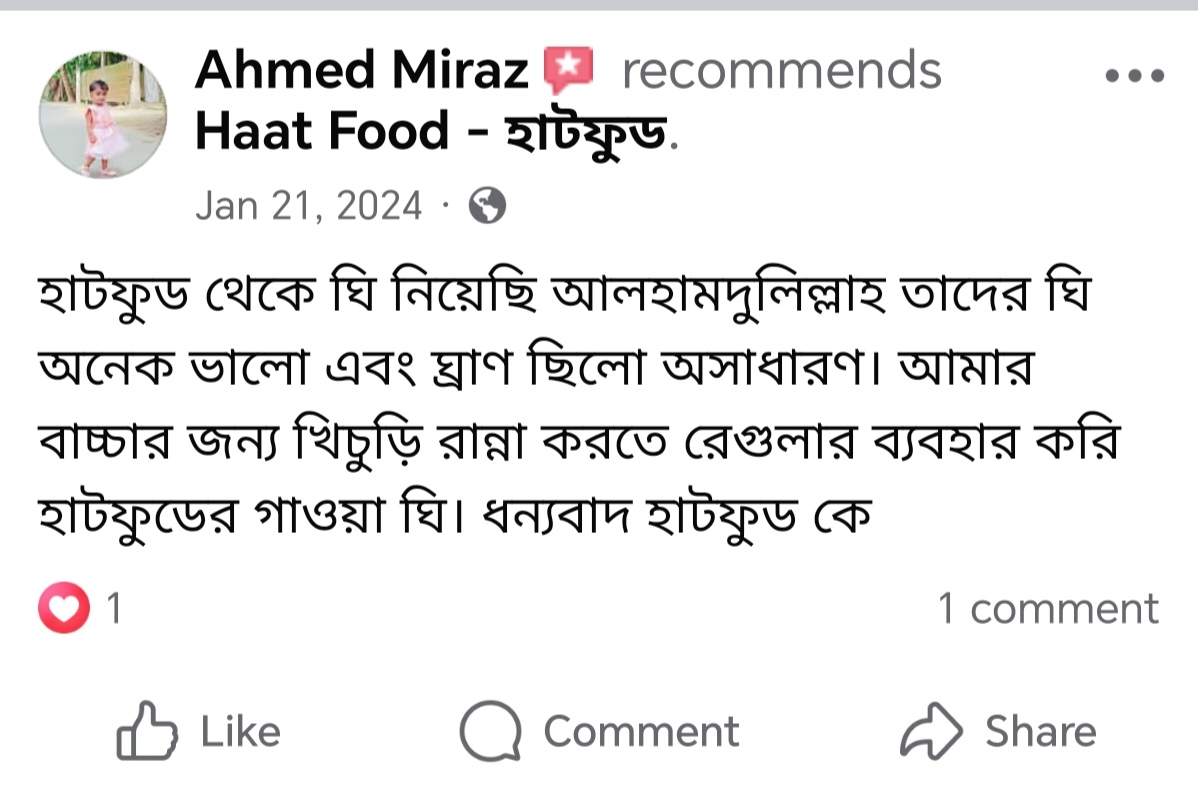The height and width of the screenshot is (802, 1198).
Task: Click the Share arrow icon
Action: (x=930, y=731)
